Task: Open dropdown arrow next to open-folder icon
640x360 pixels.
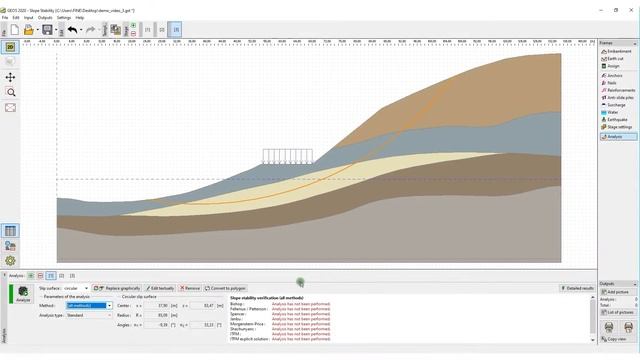Action: [x=37, y=30]
